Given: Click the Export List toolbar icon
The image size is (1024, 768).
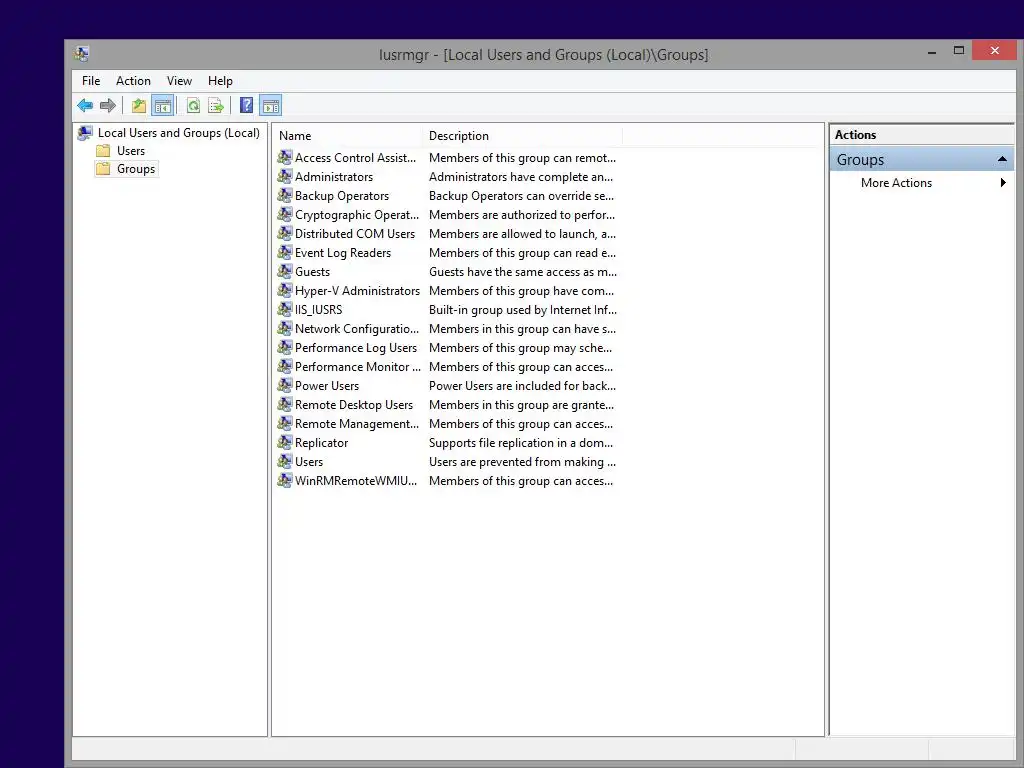Looking at the screenshot, I should 216,105.
